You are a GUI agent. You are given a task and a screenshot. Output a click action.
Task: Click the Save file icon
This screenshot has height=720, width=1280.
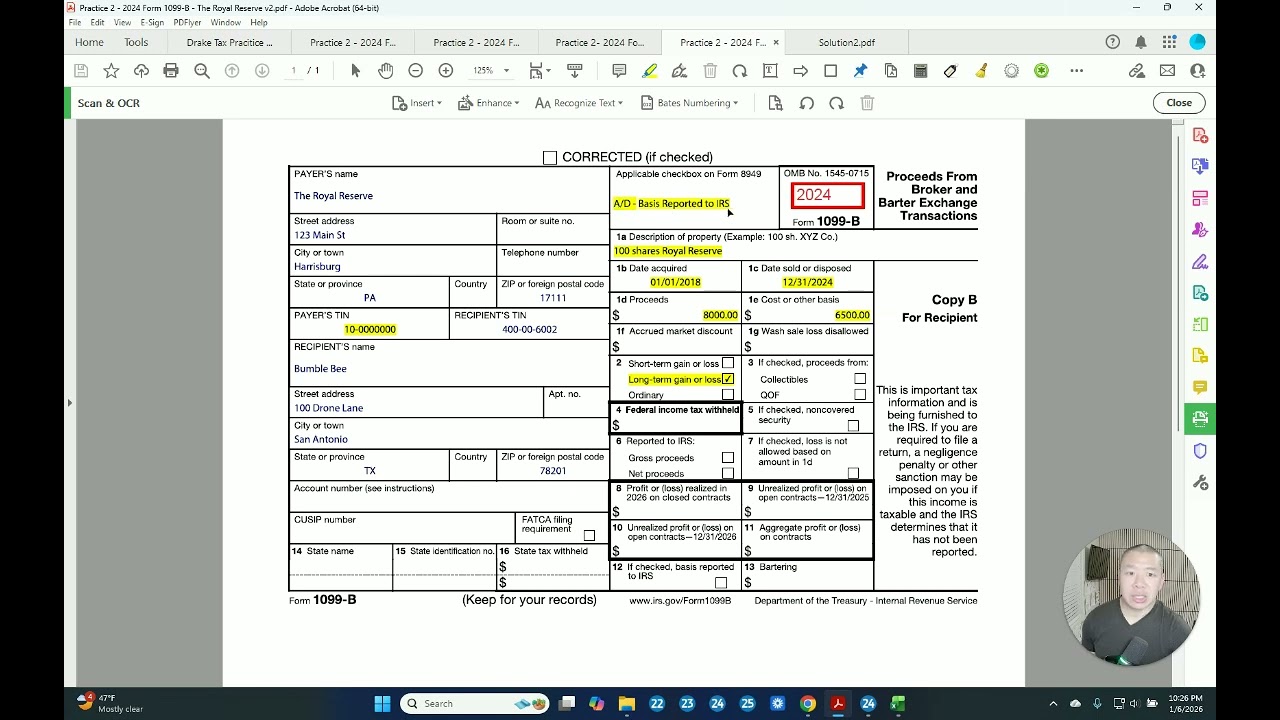pyautogui.click(x=81, y=71)
